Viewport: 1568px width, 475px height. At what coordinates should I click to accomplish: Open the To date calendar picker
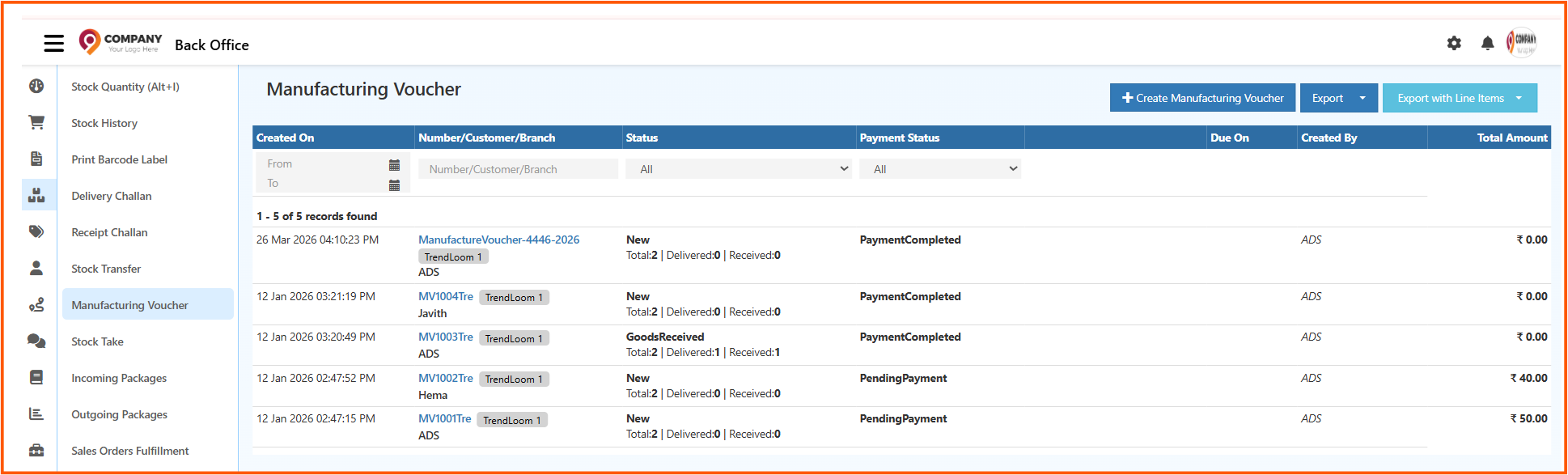coord(394,185)
